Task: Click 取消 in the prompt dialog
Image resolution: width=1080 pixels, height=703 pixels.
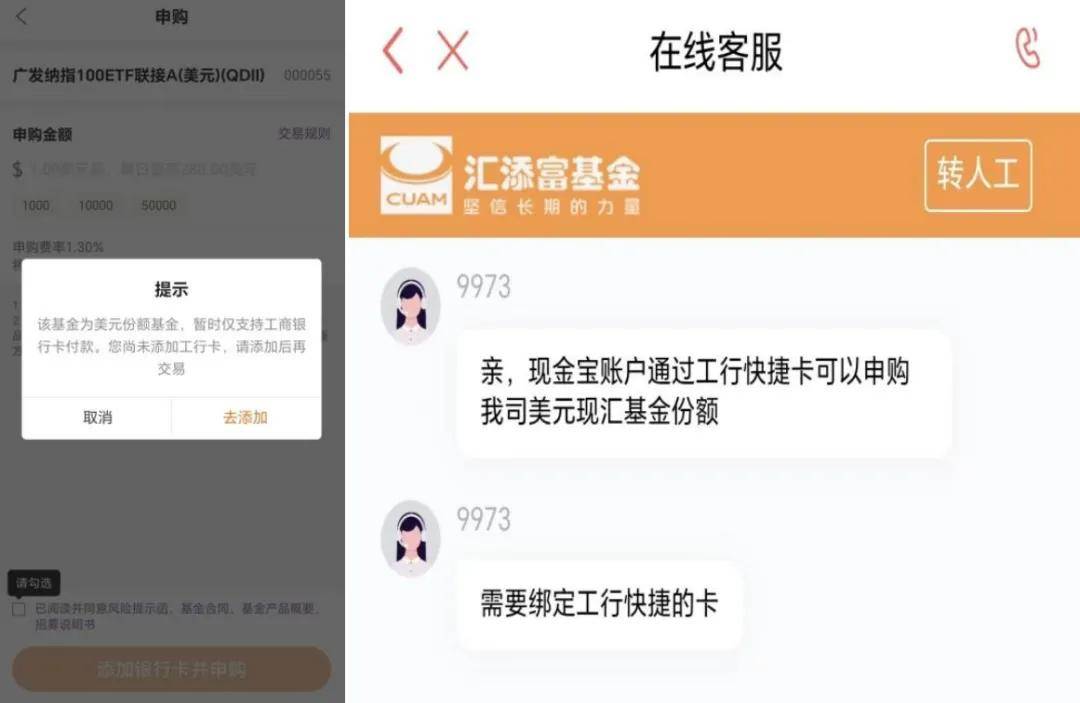Action: click(97, 417)
